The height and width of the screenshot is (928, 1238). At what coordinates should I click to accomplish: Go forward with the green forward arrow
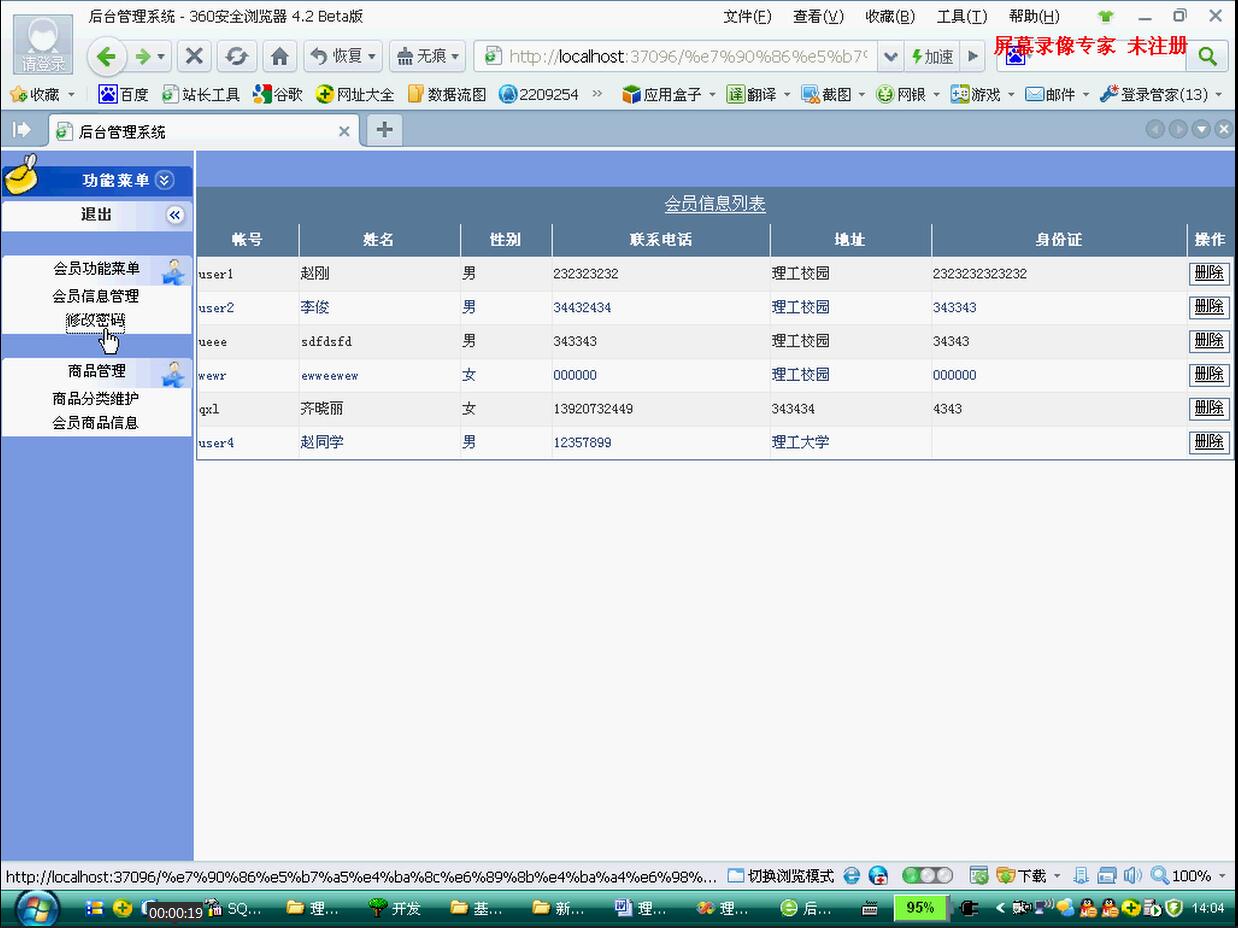(143, 56)
